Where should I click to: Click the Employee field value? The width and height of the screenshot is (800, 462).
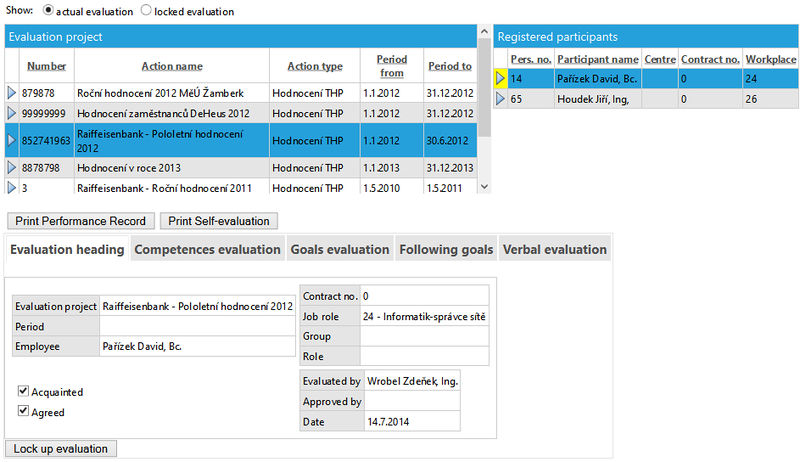point(197,346)
